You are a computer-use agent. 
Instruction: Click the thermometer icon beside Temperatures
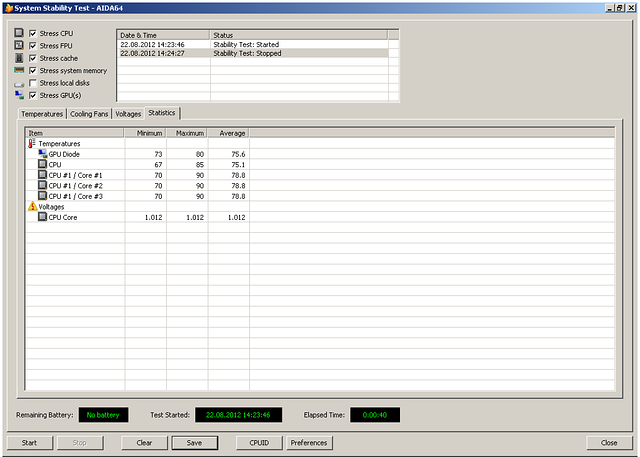31,144
